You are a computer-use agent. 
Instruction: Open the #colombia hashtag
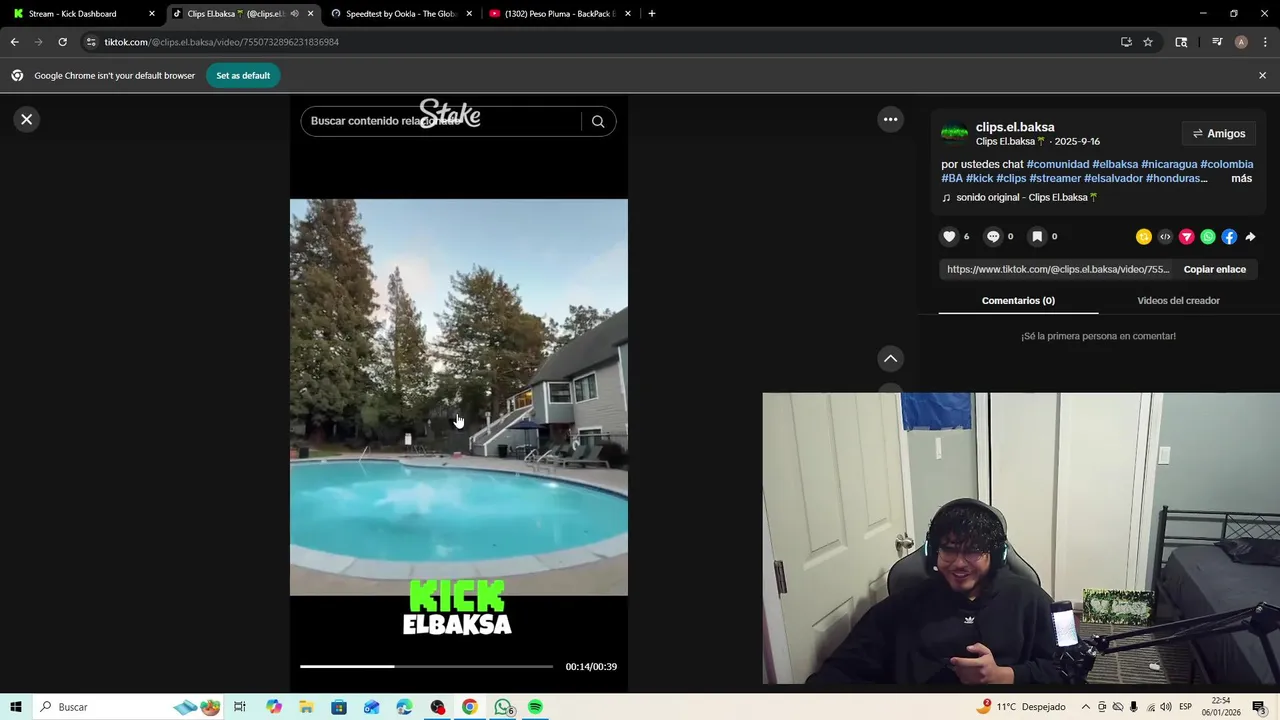coord(1227,164)
